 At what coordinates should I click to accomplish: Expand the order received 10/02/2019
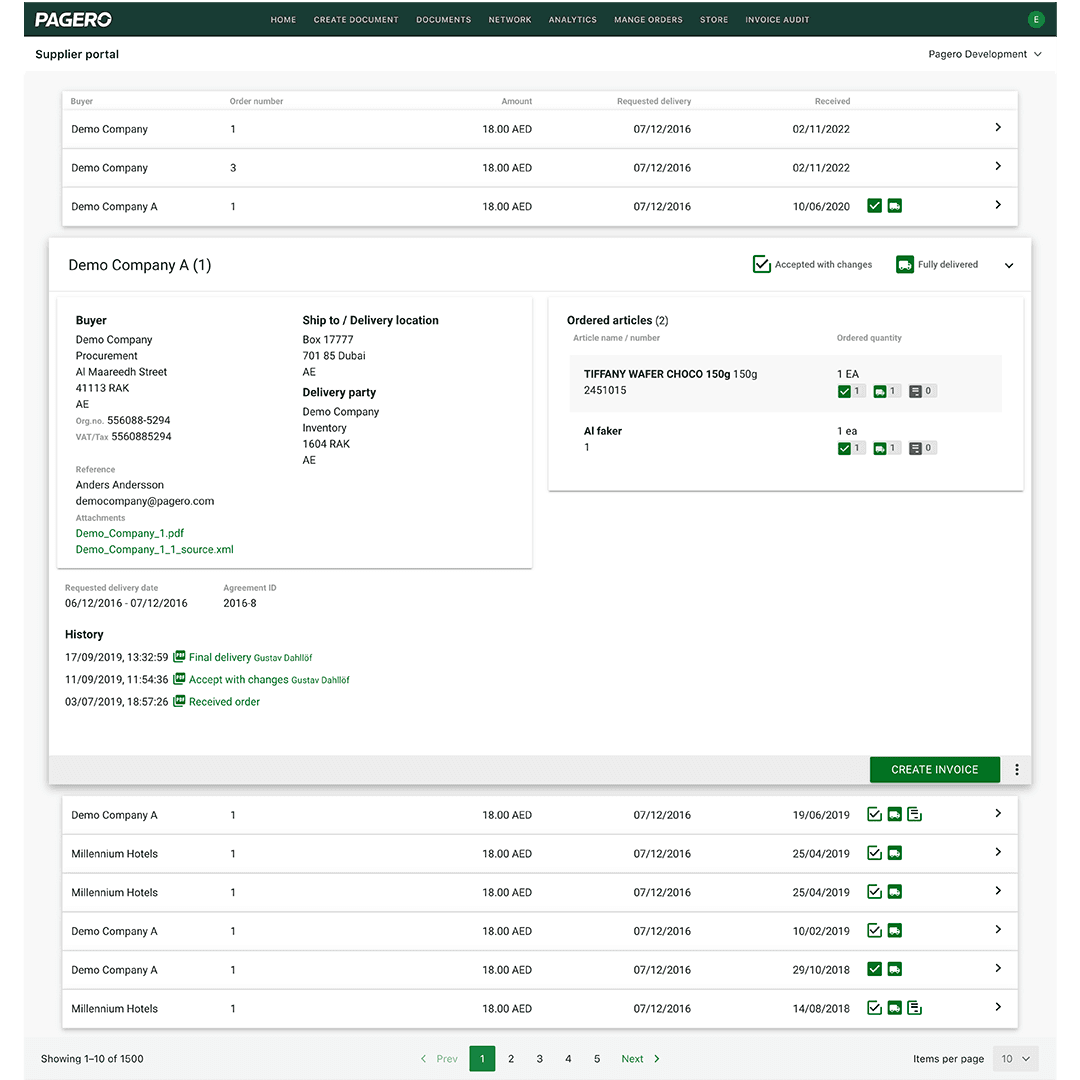tap(998, 929)
